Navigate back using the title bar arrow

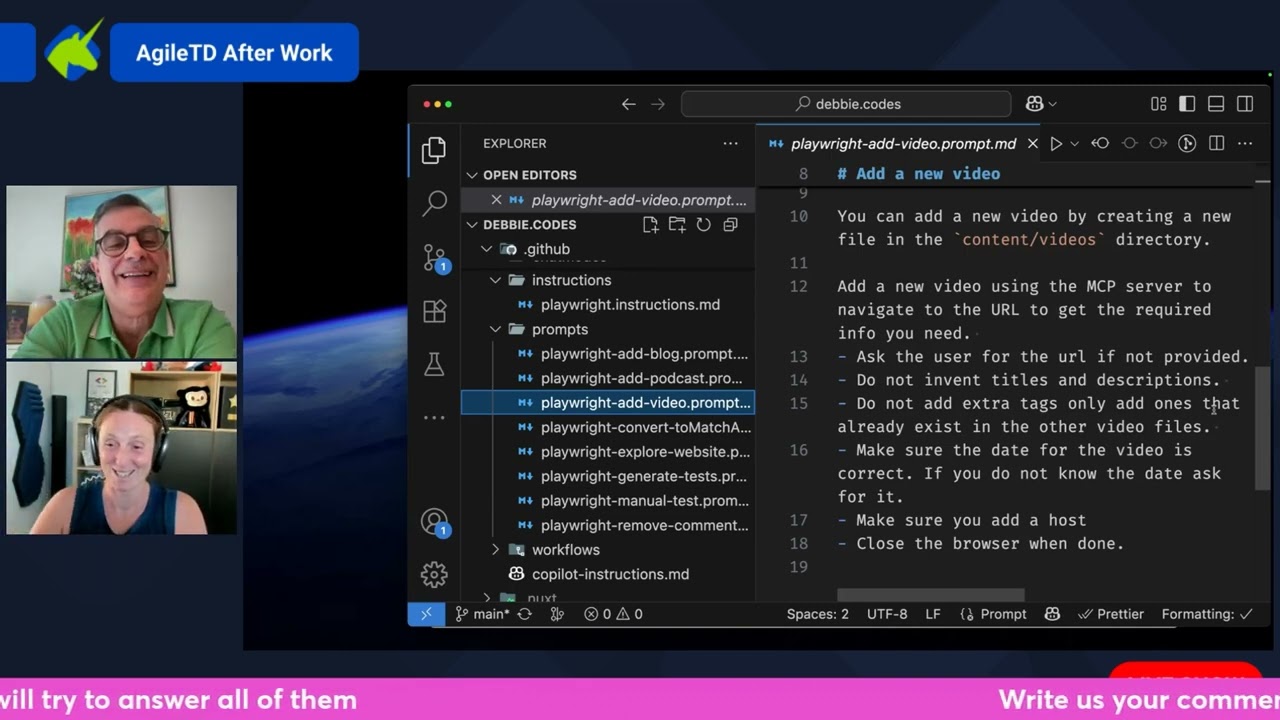click(x=628, y=104)
